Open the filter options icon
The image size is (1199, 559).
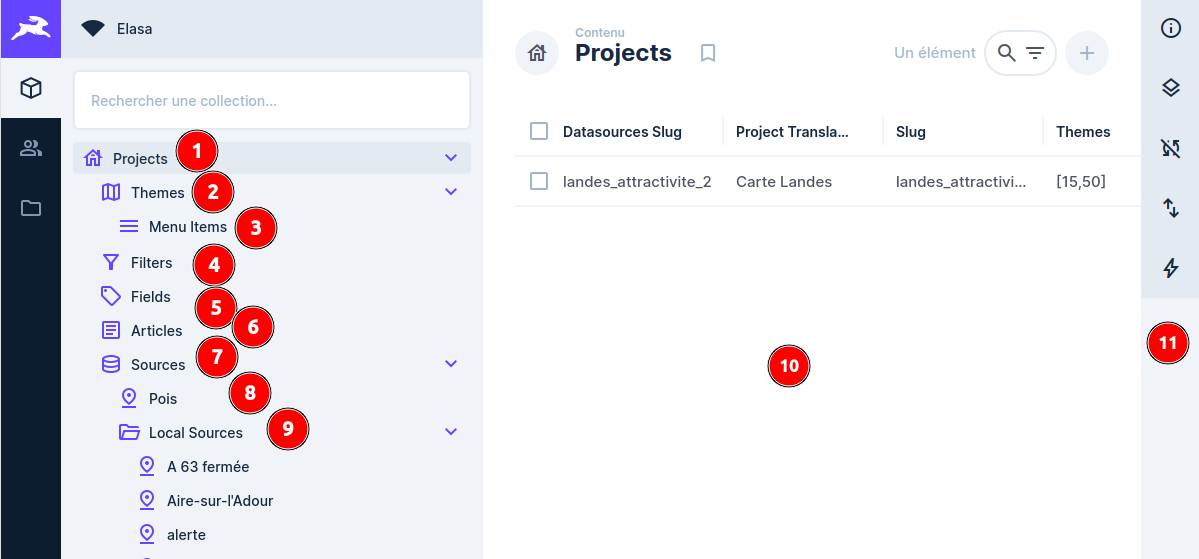pos(1035,53)
